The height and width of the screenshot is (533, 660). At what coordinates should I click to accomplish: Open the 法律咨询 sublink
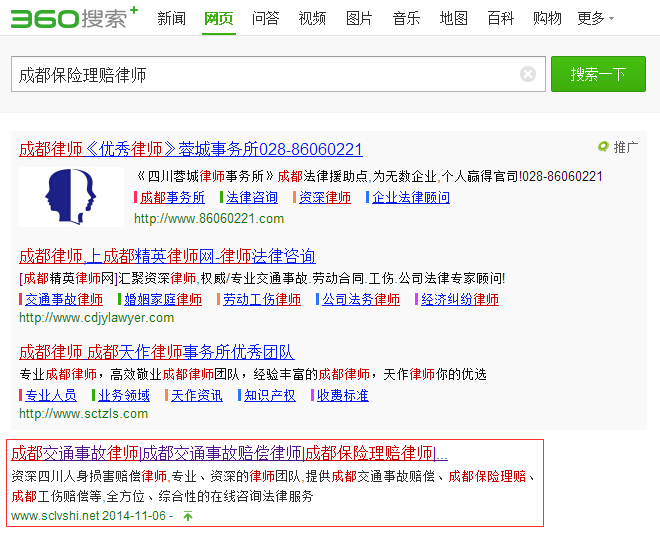[252, 197]
